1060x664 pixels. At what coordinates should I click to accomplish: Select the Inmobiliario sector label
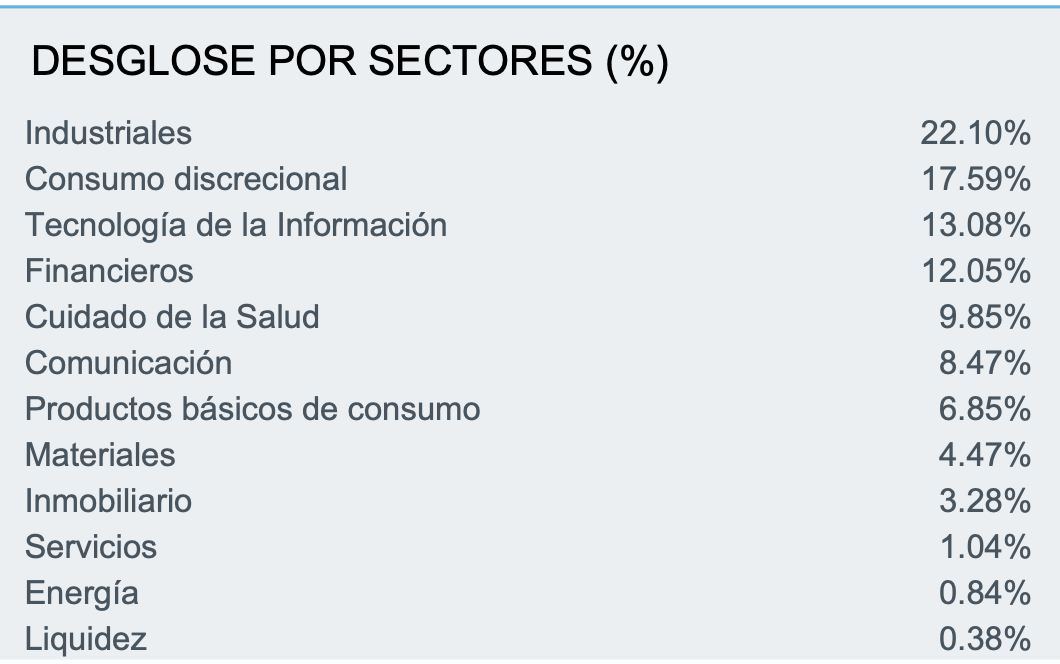point(108,501)
